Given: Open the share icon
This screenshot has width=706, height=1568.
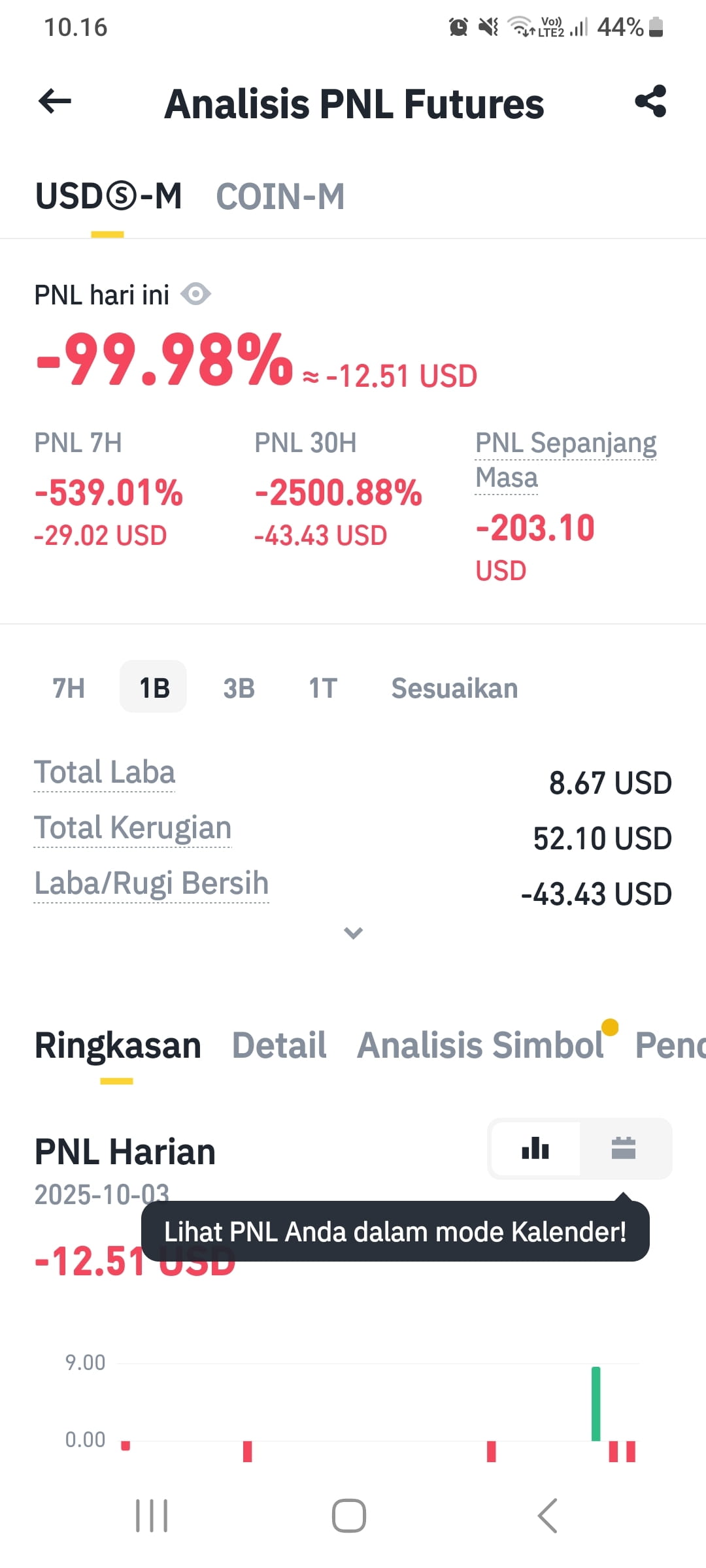Looking at the screenshot, I should click(x=650, y=101).
